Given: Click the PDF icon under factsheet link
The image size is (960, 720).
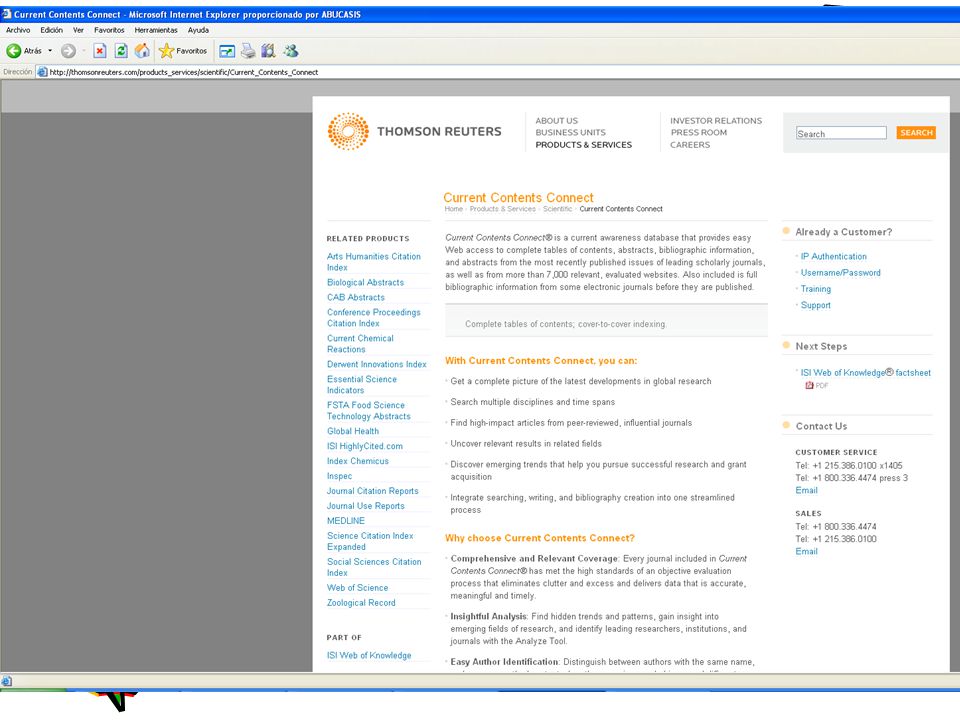Looking at the screenshot, I should [809, 385].
